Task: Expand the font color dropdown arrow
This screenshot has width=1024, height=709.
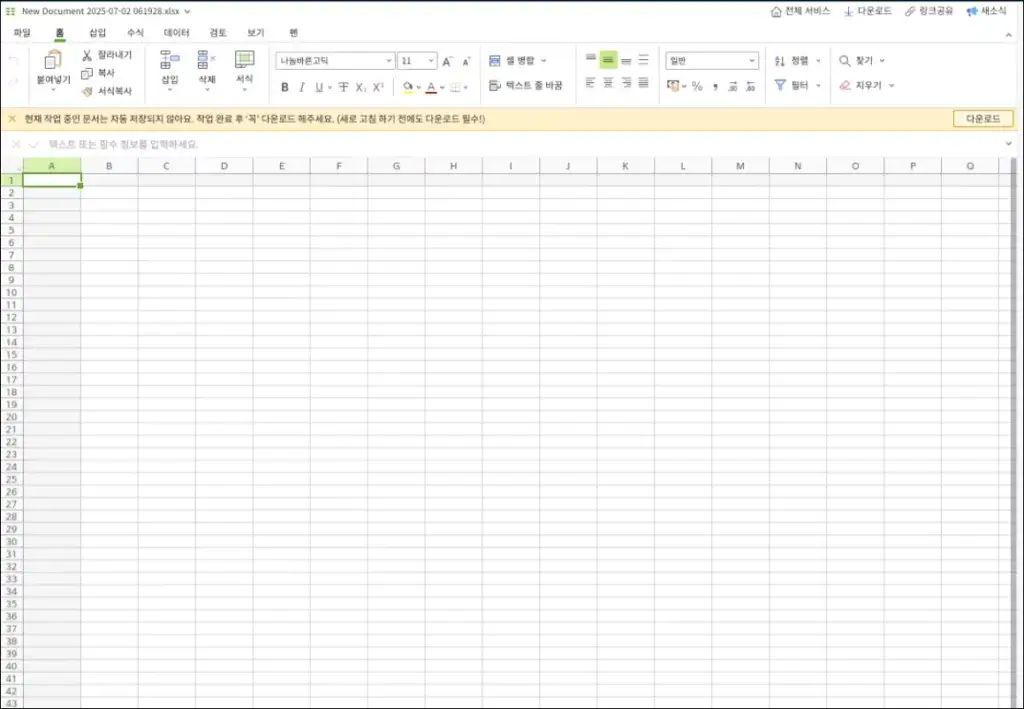Action: tap(442, 87)
